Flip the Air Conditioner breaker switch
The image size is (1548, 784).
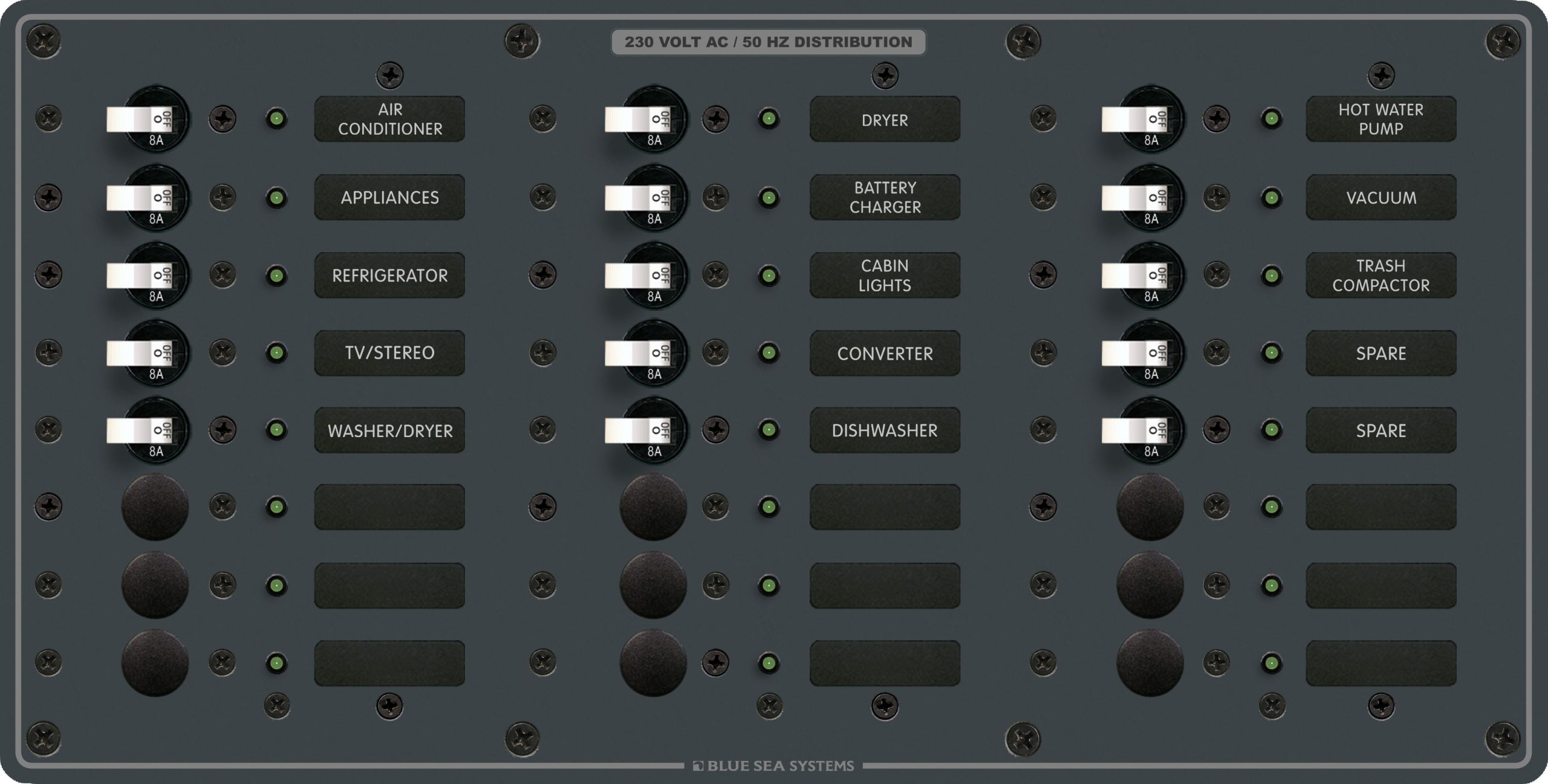point(140,120)
